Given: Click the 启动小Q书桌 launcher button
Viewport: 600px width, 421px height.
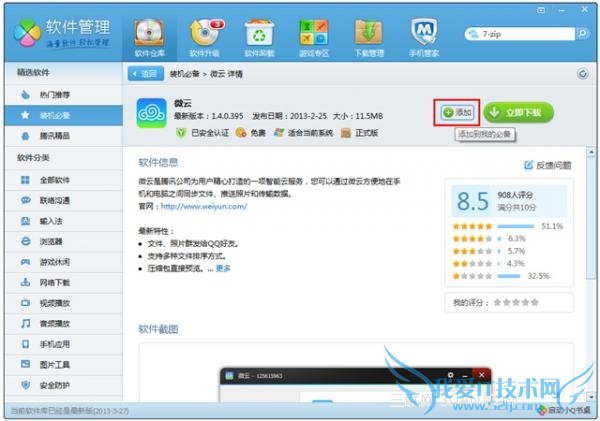Looking at the screenshot, I should coord(563,411).
